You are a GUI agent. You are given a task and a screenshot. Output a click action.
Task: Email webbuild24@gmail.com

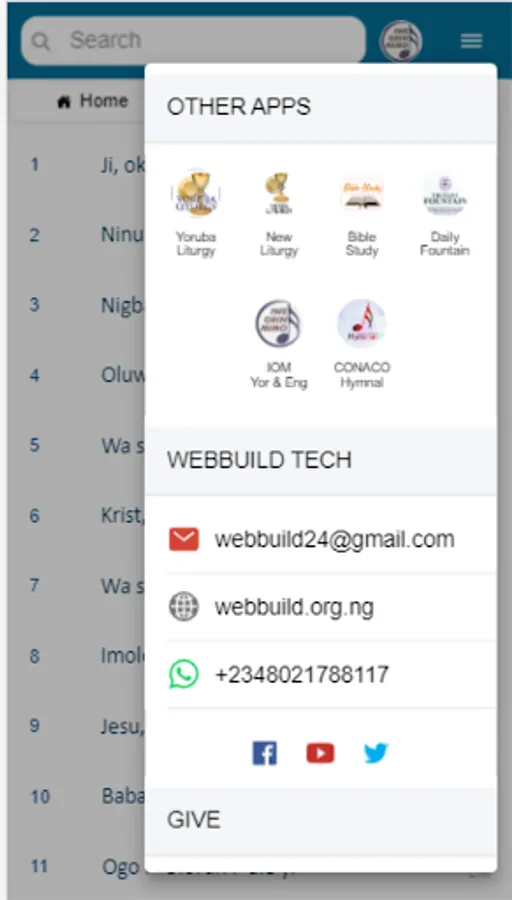[x=332, y=540]
